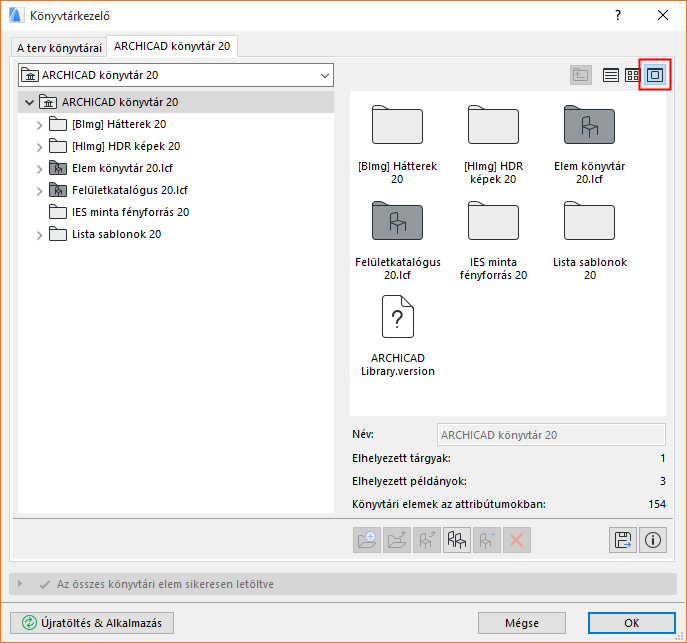The image size is (687, 643).
Task: Click Újratöltés & Alkalmazás button
Action: point(92,623)
